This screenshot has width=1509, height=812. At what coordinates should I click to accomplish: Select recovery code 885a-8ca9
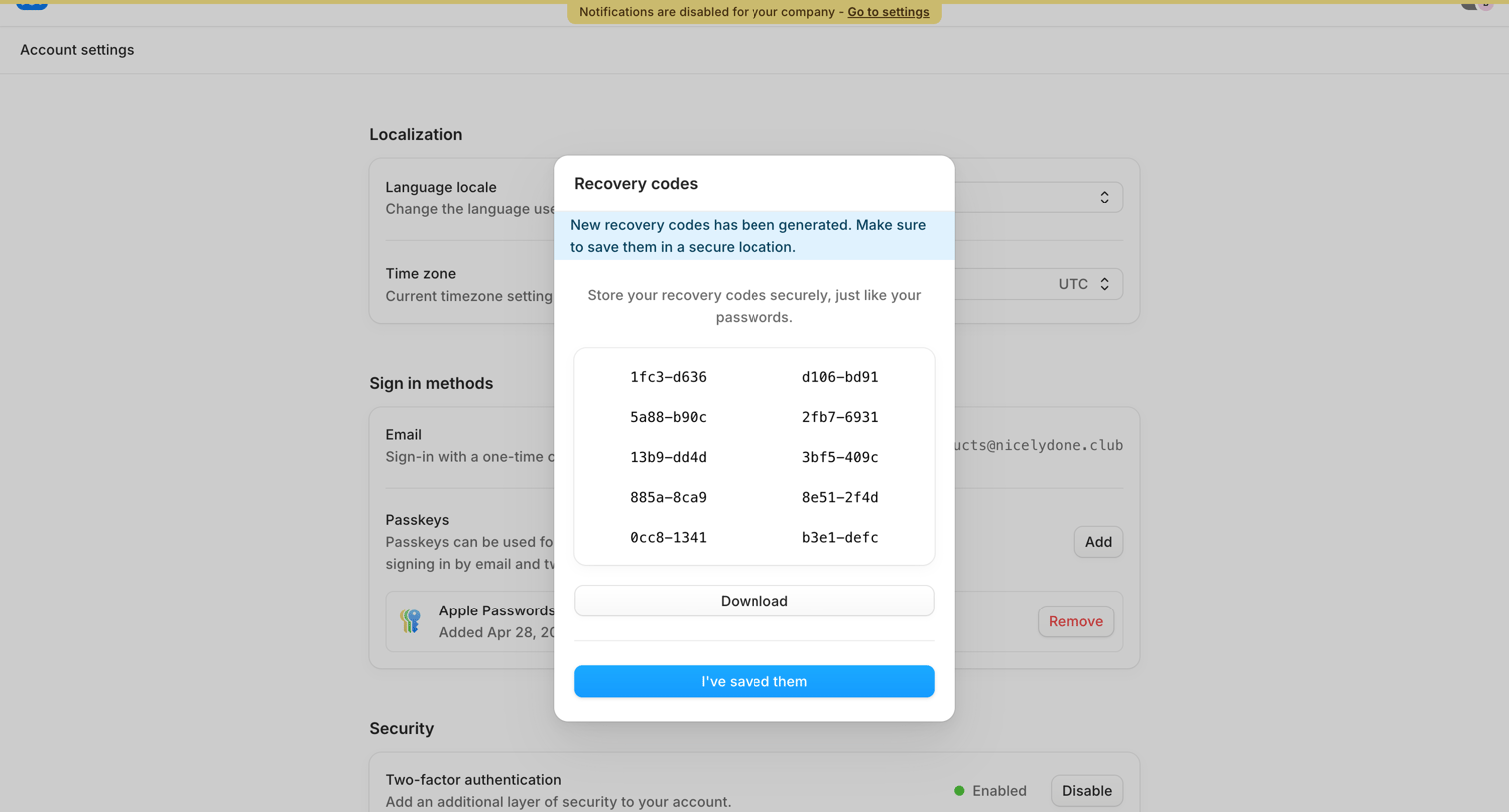(668, 497)
